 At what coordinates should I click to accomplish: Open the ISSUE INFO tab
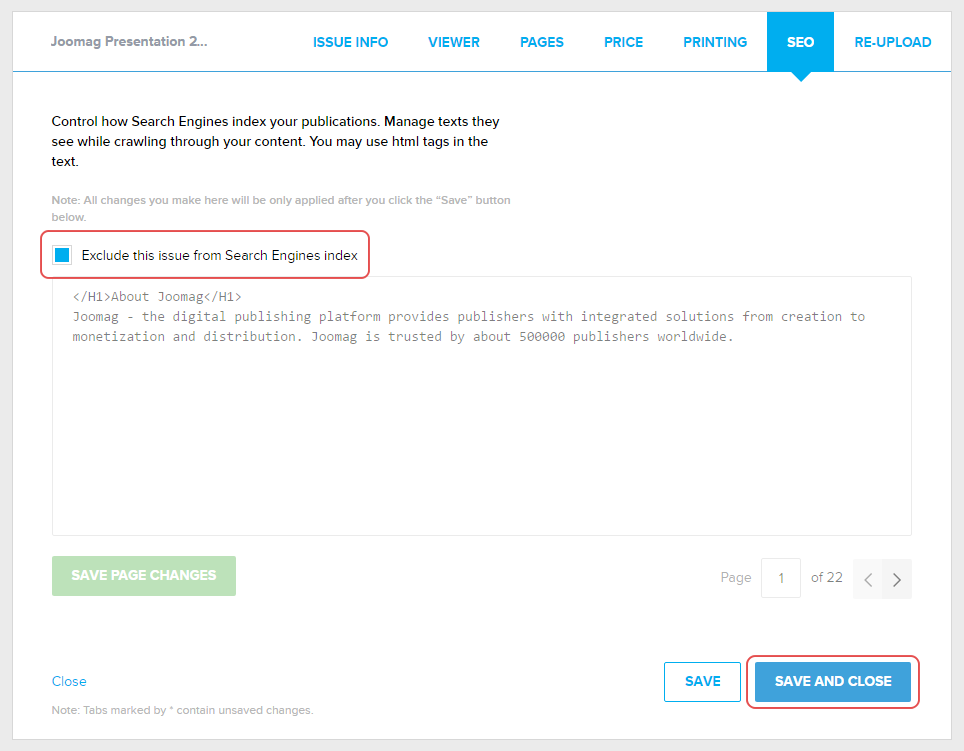click(x=350, y=42)
